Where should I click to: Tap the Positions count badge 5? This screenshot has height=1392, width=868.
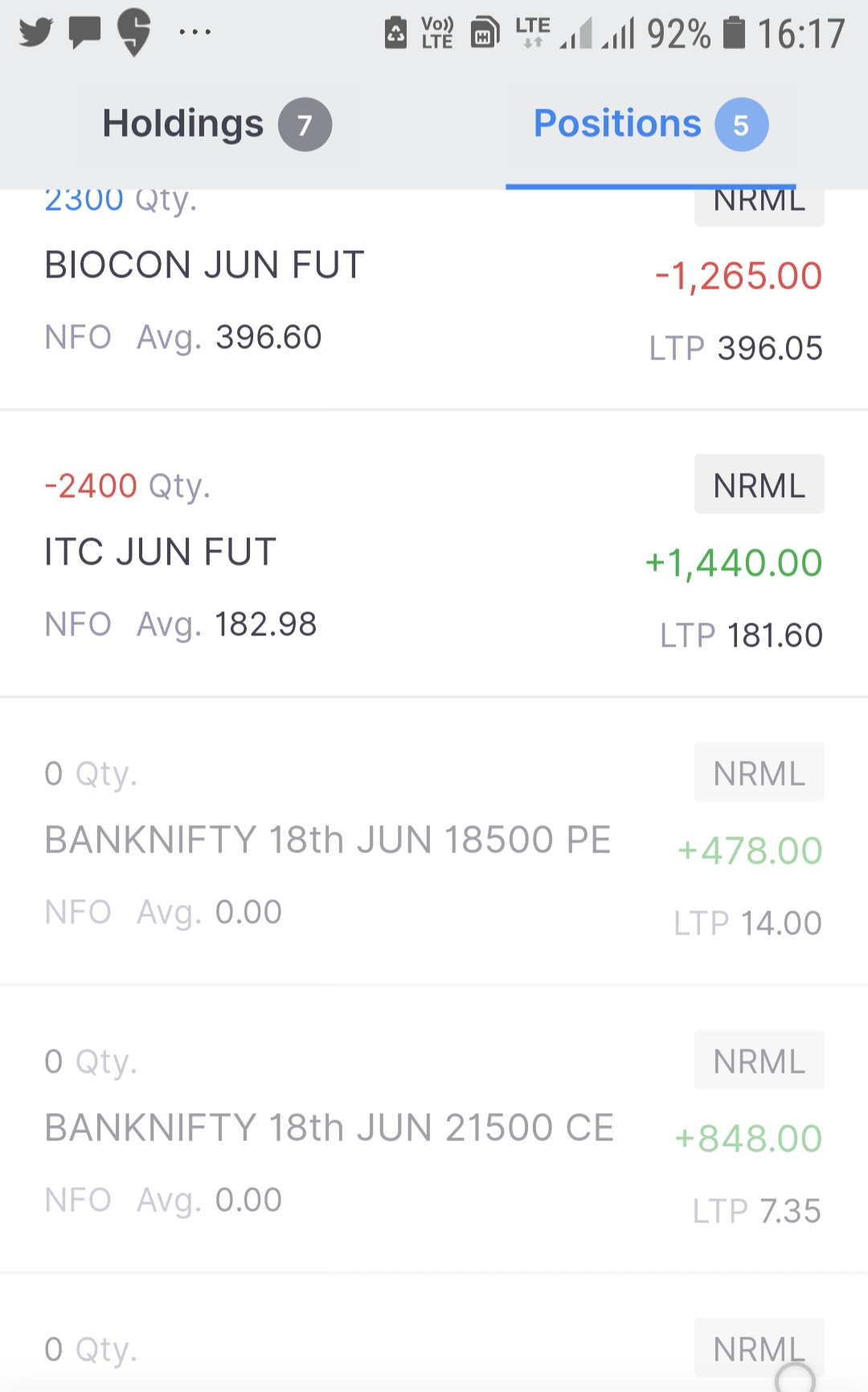click(741, 125)
